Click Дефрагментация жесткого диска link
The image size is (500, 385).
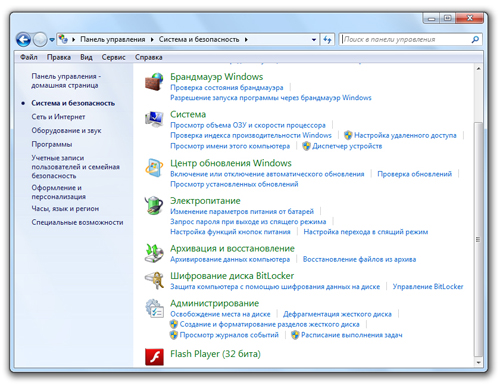[337, 314]
